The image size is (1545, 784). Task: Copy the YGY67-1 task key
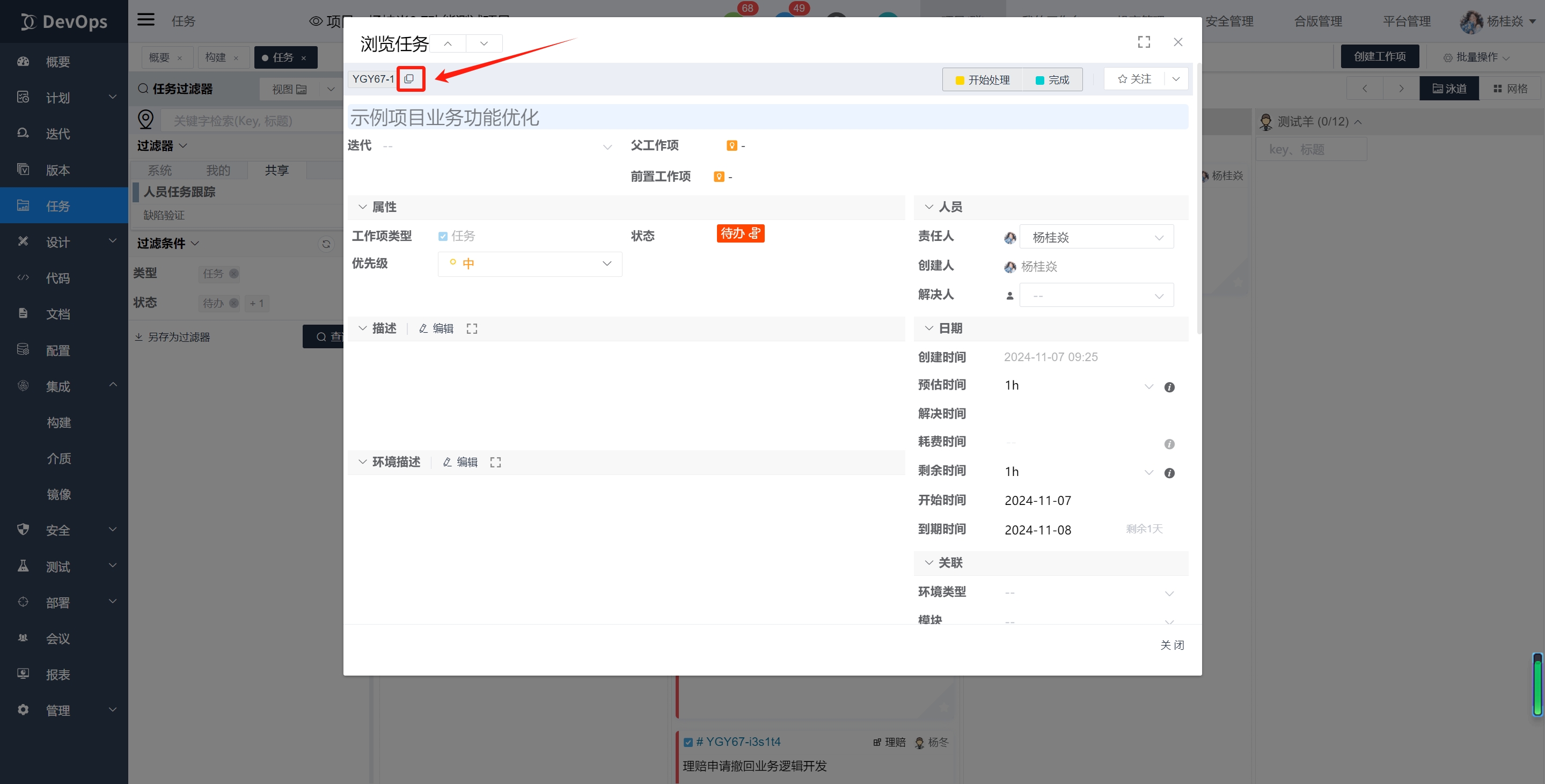pos(409,78)
